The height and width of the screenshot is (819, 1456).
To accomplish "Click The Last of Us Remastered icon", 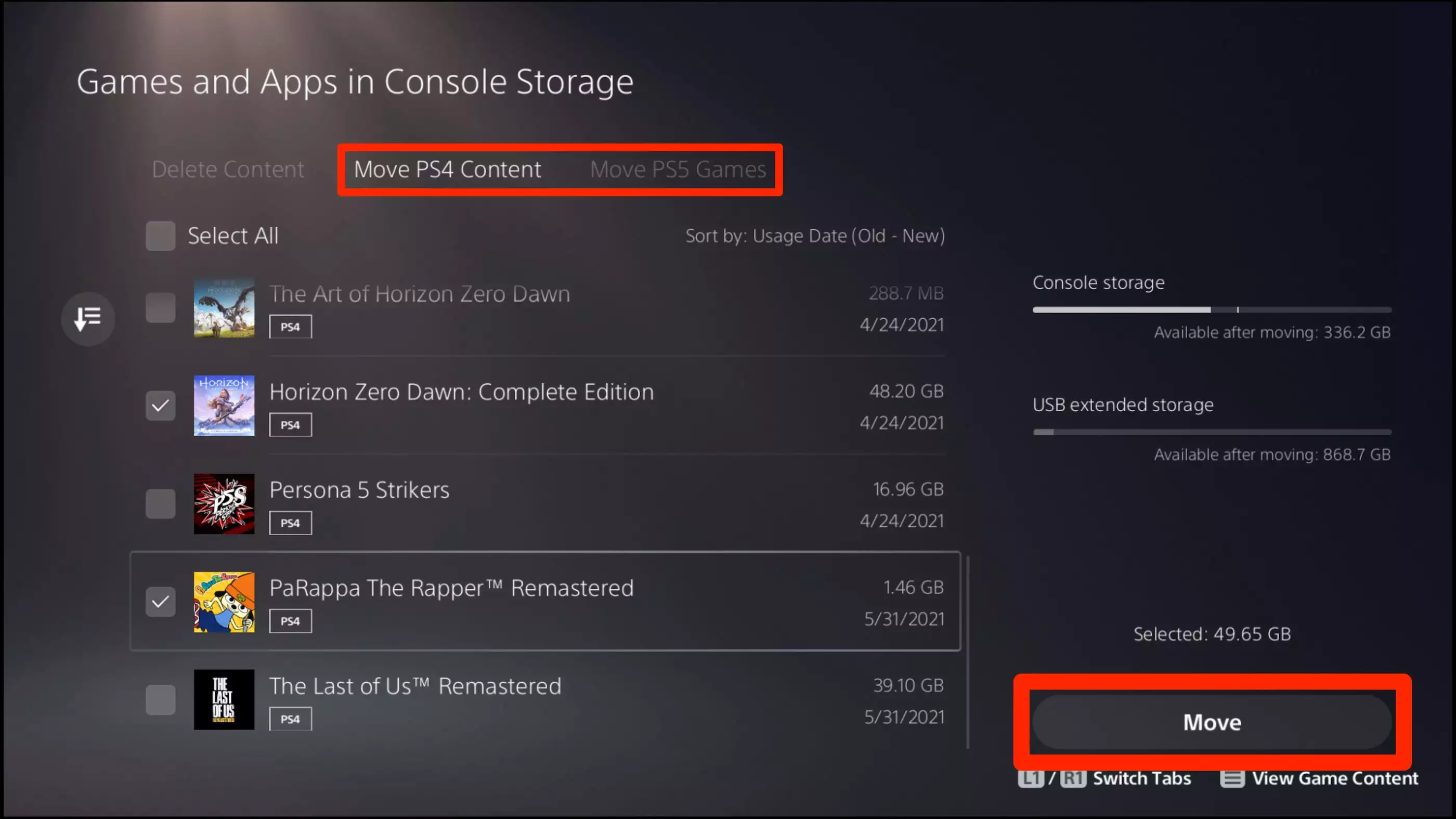I will (224, 700).
